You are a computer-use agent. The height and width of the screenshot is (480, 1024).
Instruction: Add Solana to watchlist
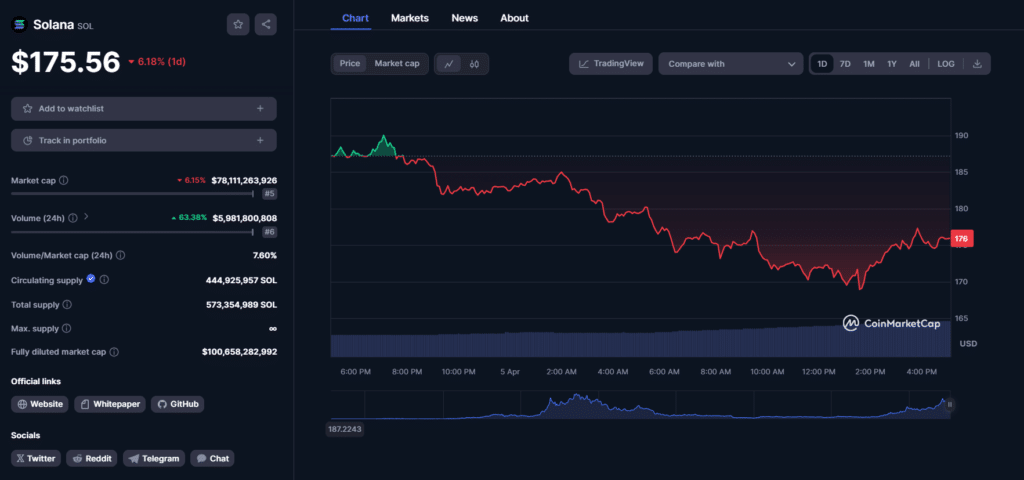(144, 108)
